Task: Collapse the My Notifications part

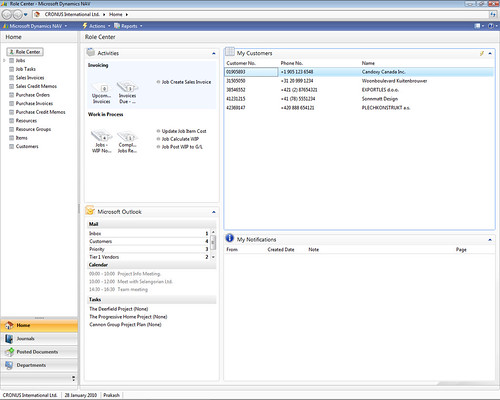Action: pos(490,240)
